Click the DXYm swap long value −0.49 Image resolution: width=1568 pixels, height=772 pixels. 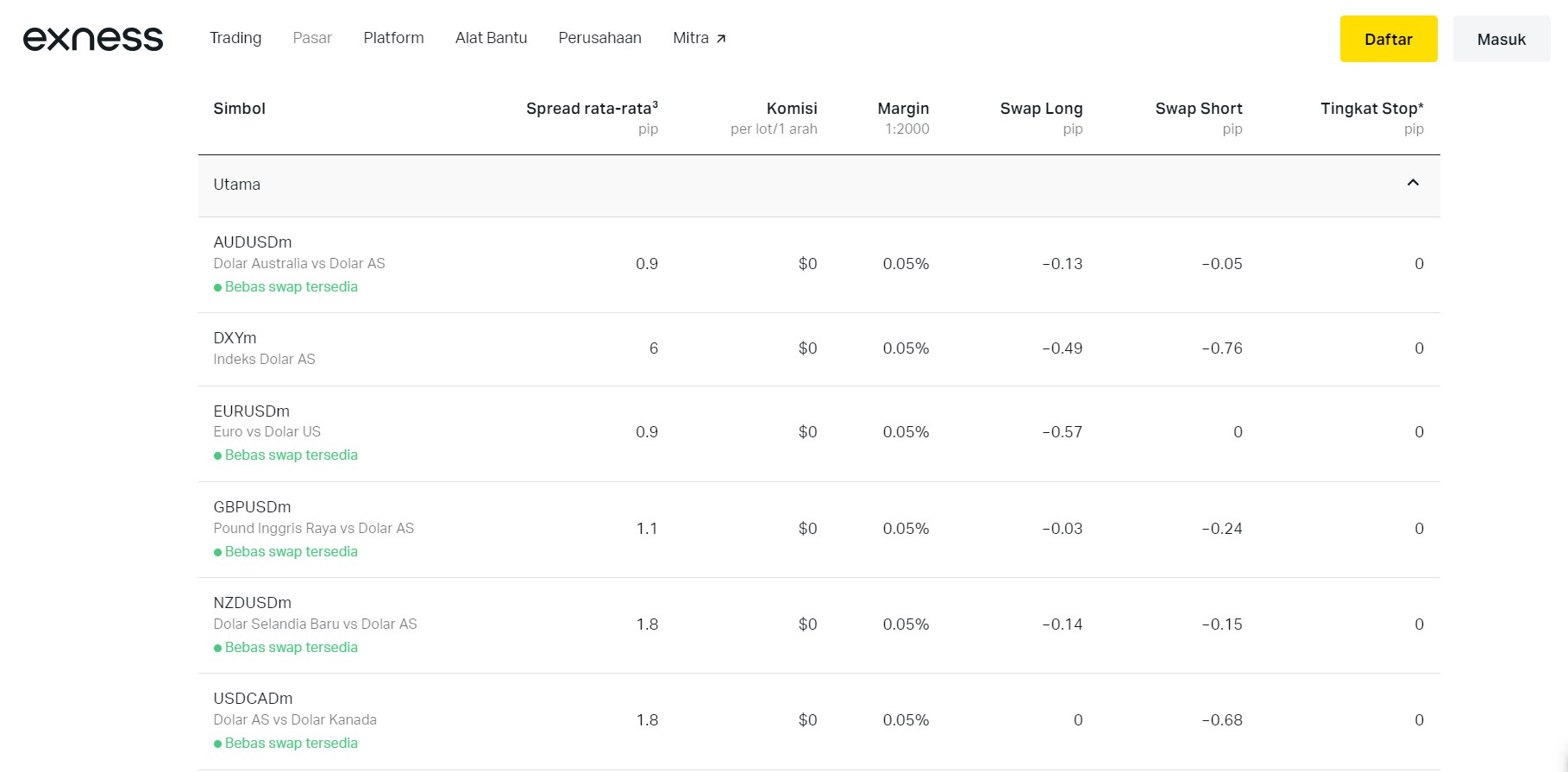point(1062,348)
